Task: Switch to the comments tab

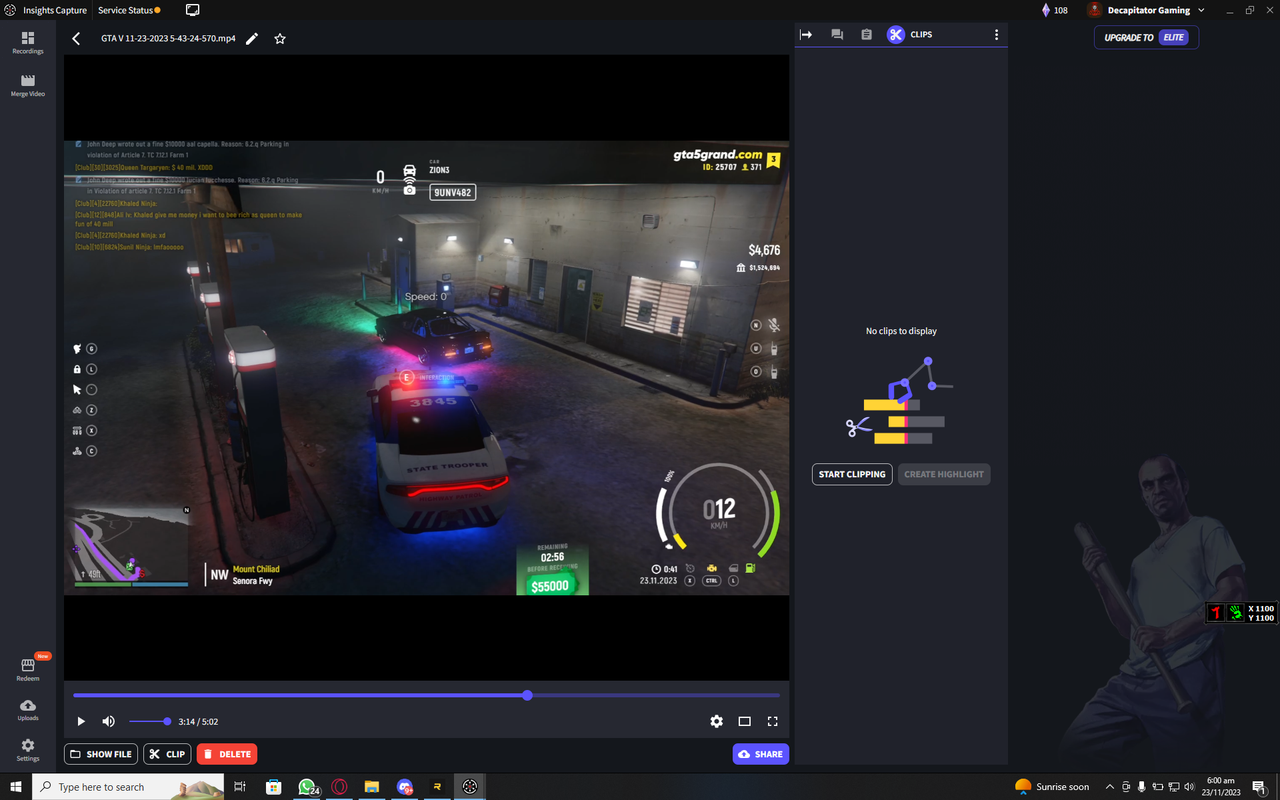Action: [837, 34]
